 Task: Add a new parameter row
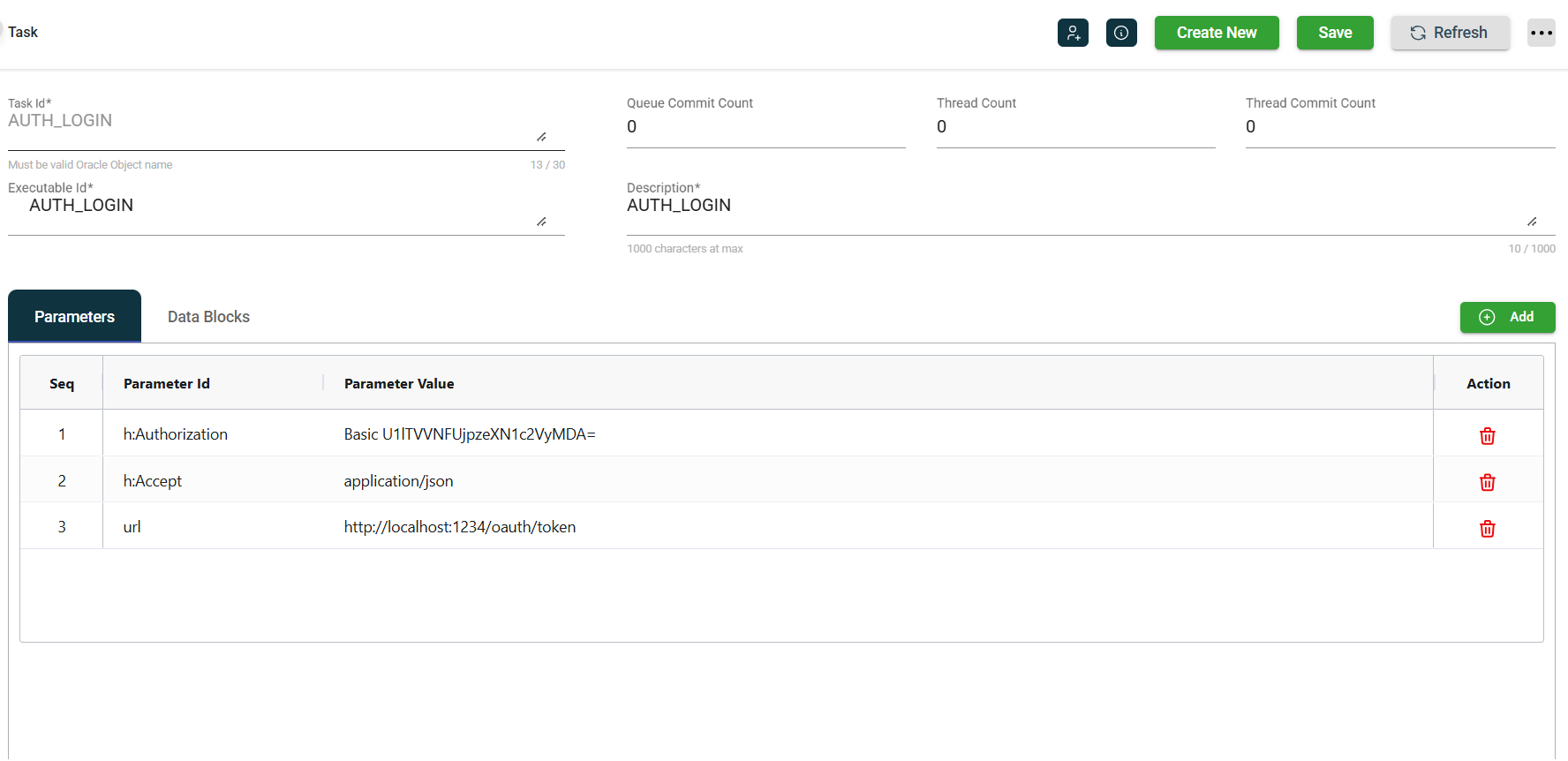[1507, 317]
